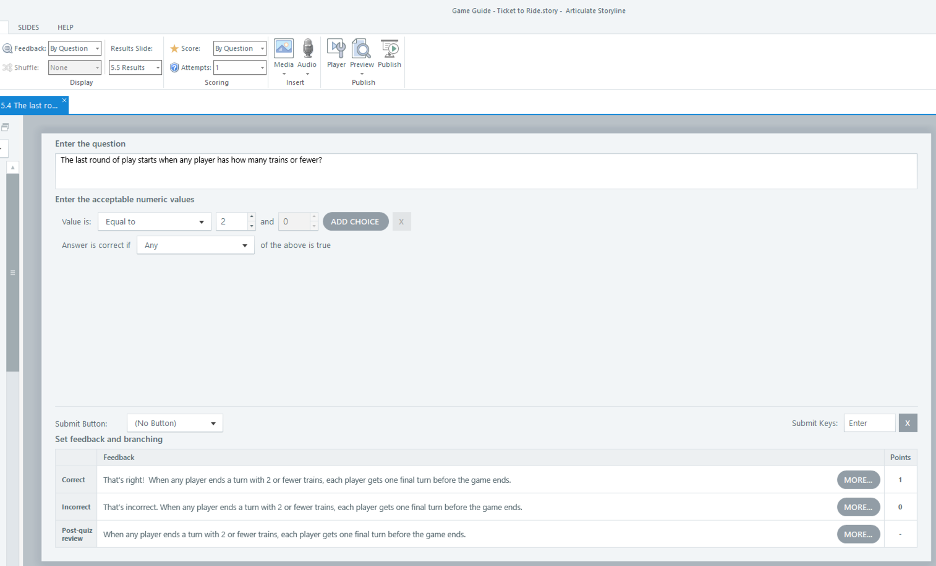Image resolution: width=936 pixels, height=566 pixels.
Task: Remove the numeric choice with X button
Action: click(401, 222)
